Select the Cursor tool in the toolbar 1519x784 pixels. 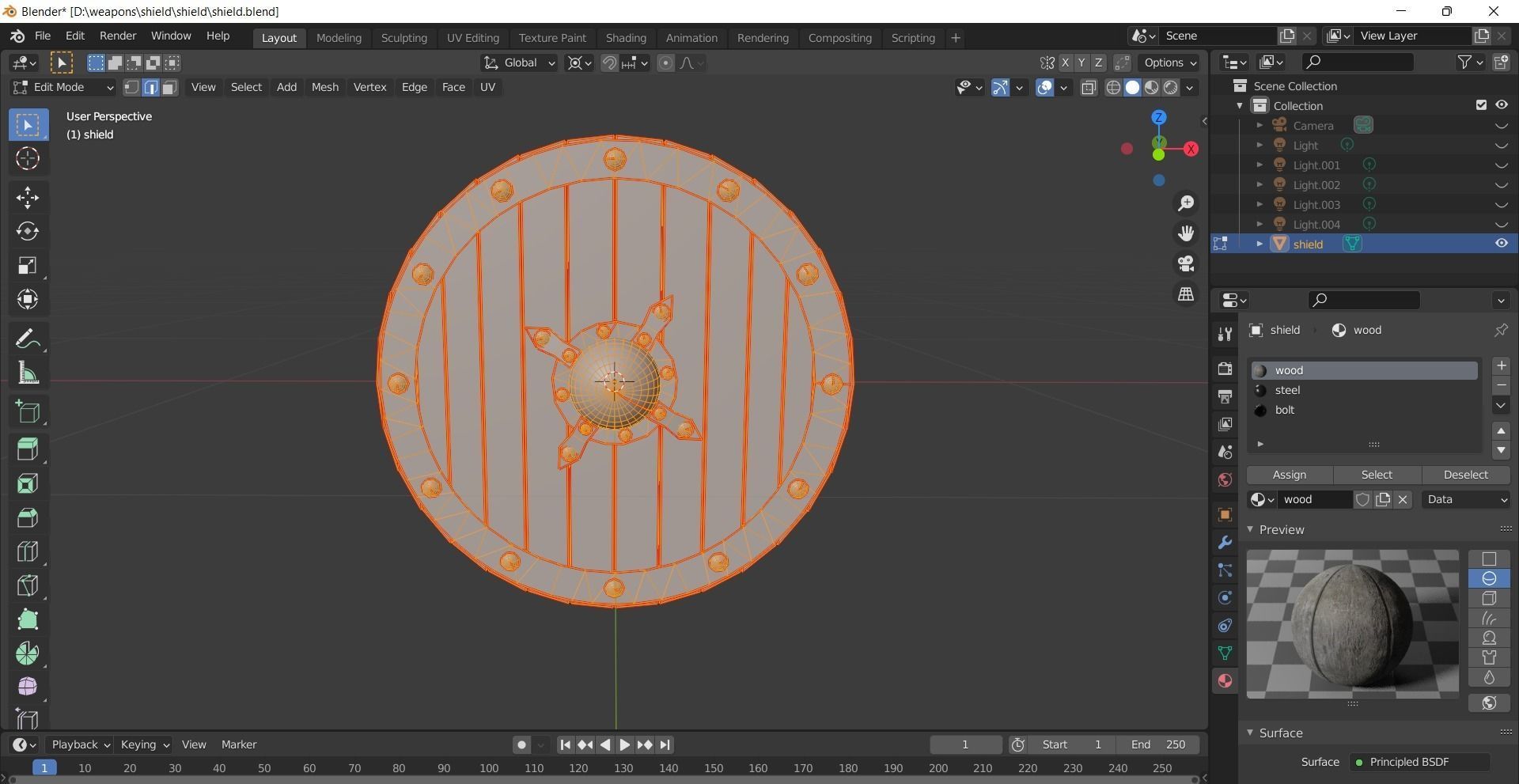click(x=28, y=159)
